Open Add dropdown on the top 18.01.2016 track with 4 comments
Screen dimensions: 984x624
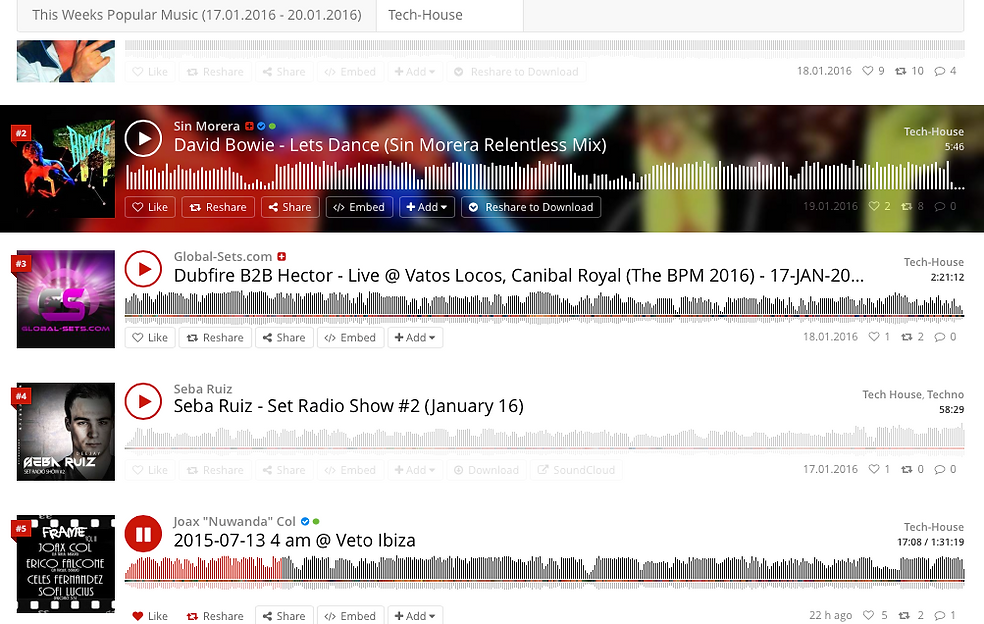click(415, 72)
